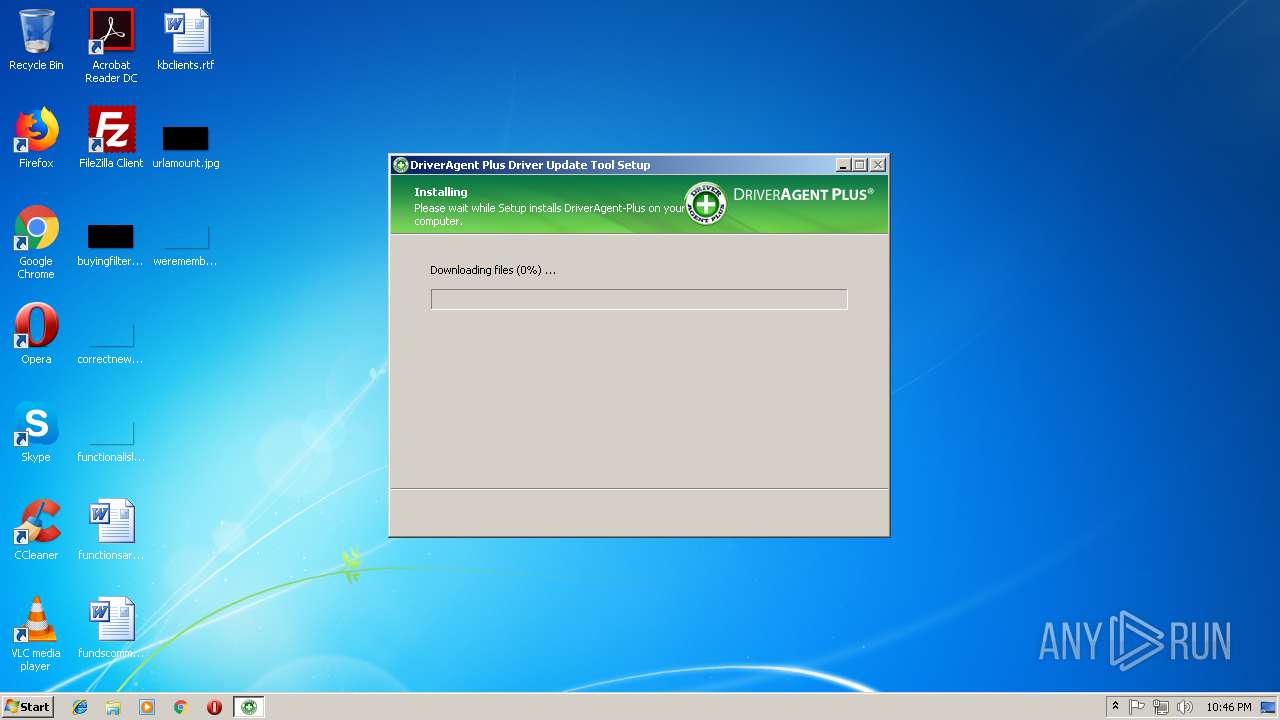Open network status tray icon
This screenshot has width=1280, height=720.
click(x=1161, y=707)
